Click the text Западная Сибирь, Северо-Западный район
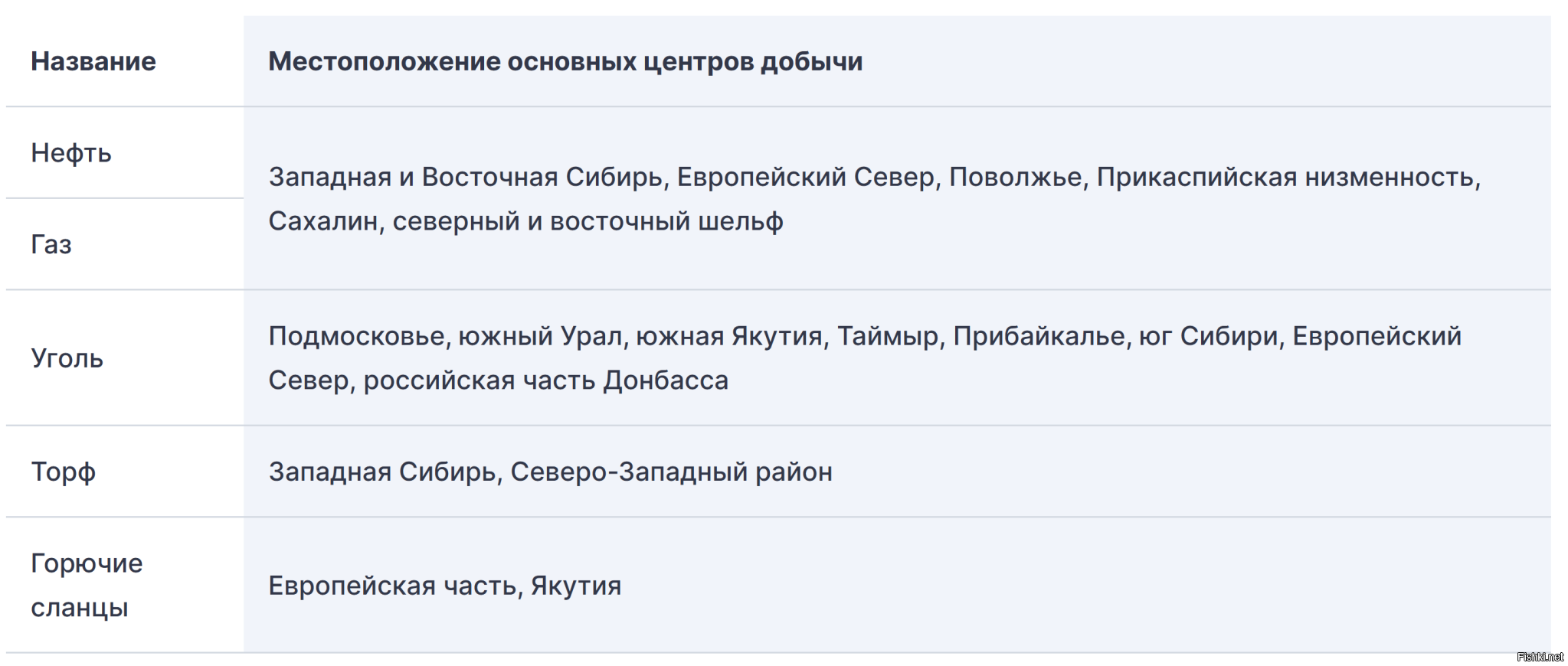Image resolution: width=1568 pixels, height=666 pixels. pos(550,472)
